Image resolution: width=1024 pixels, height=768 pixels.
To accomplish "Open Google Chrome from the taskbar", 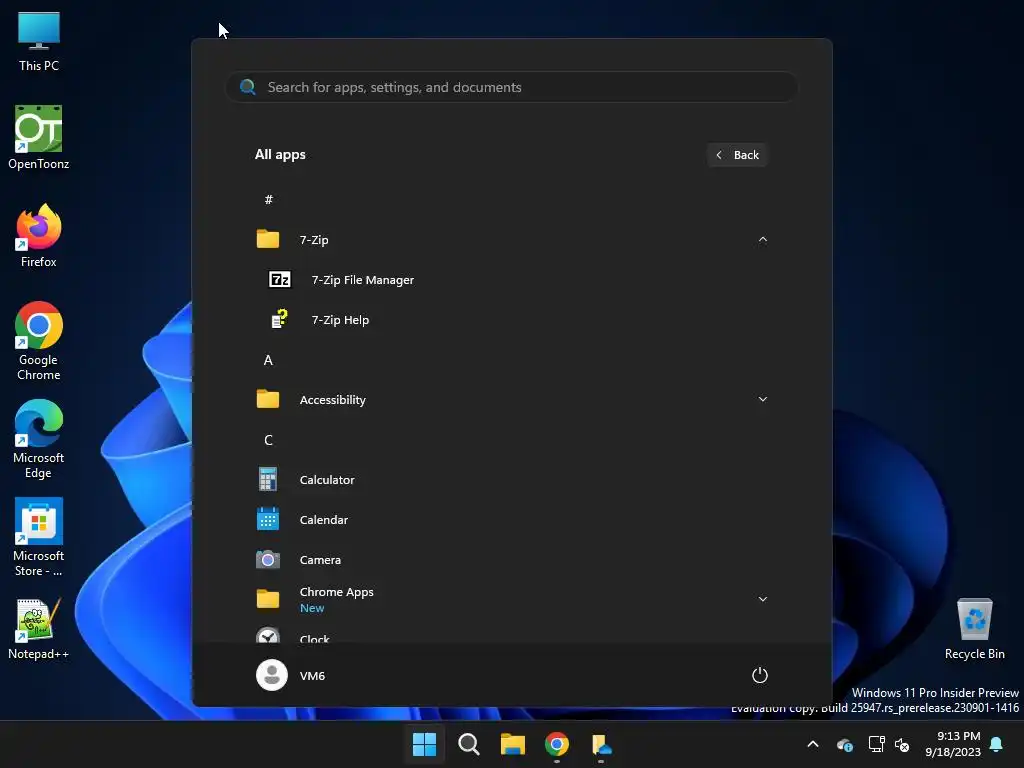I will pos(557,744).
